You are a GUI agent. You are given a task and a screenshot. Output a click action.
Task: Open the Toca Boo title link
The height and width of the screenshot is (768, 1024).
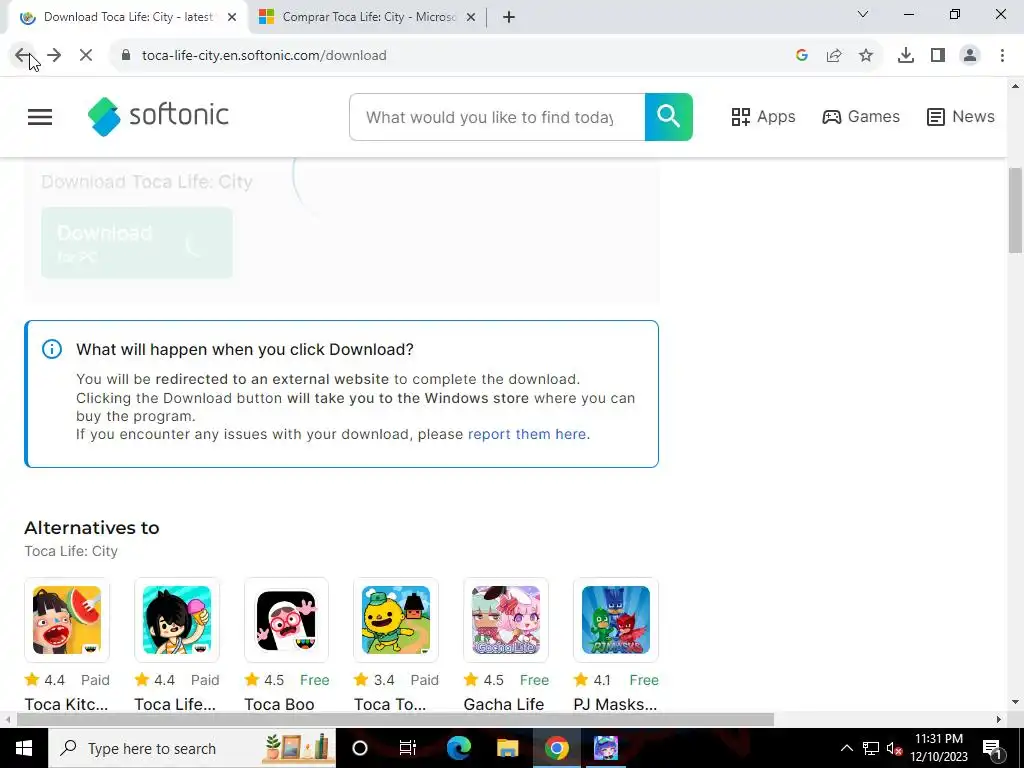(280, 704)
